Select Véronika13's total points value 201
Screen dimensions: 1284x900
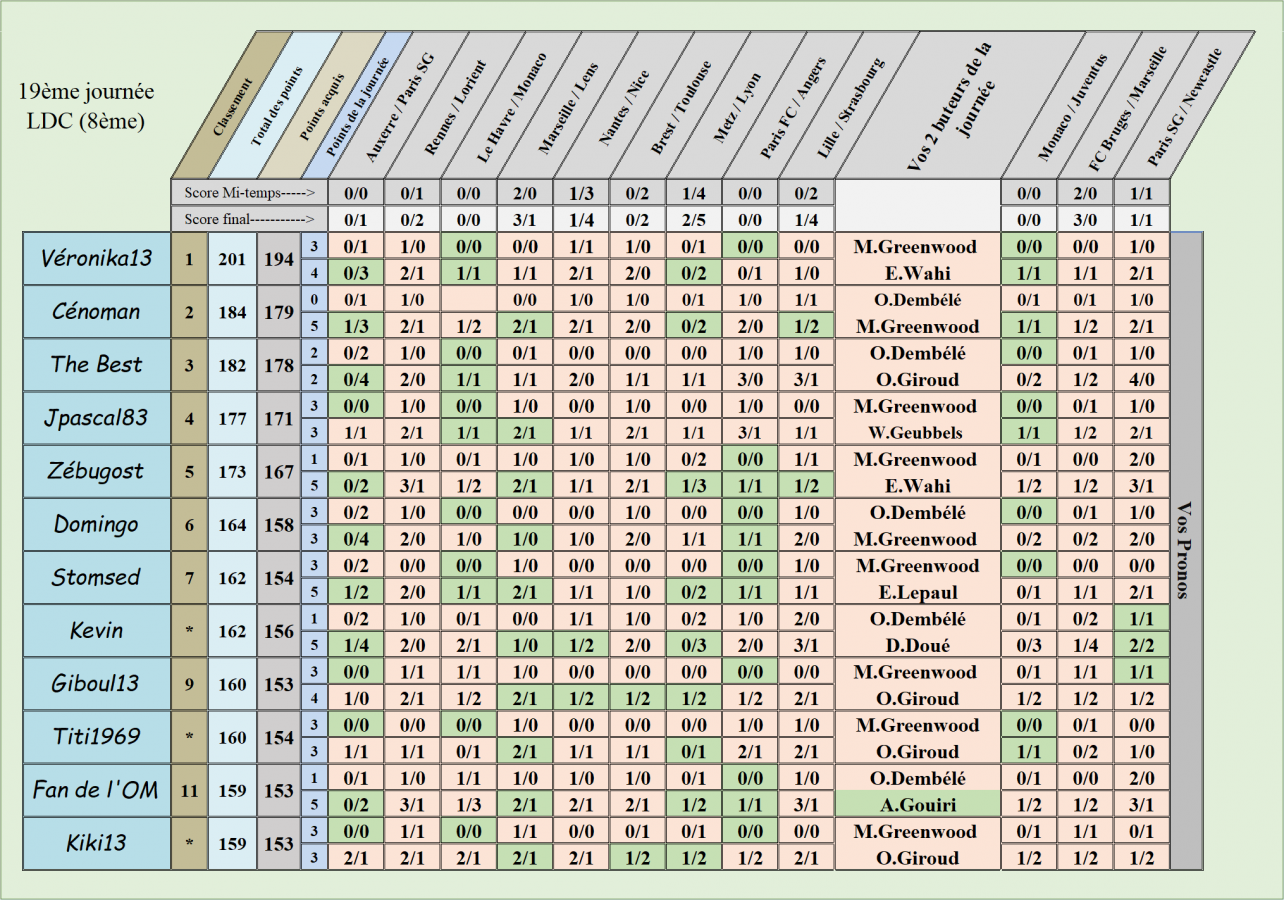point(232,259)
